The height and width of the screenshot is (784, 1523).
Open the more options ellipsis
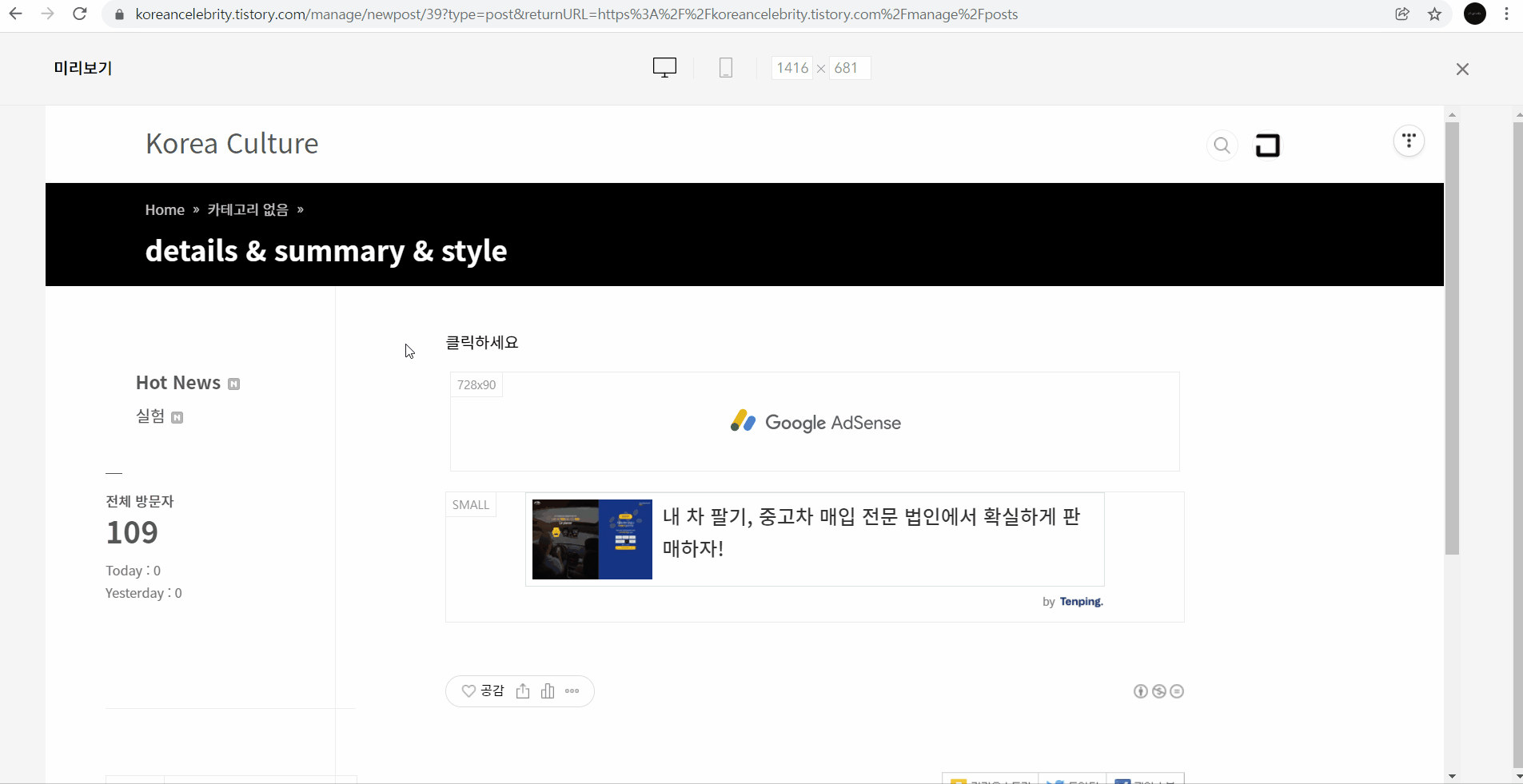(572, 691)
